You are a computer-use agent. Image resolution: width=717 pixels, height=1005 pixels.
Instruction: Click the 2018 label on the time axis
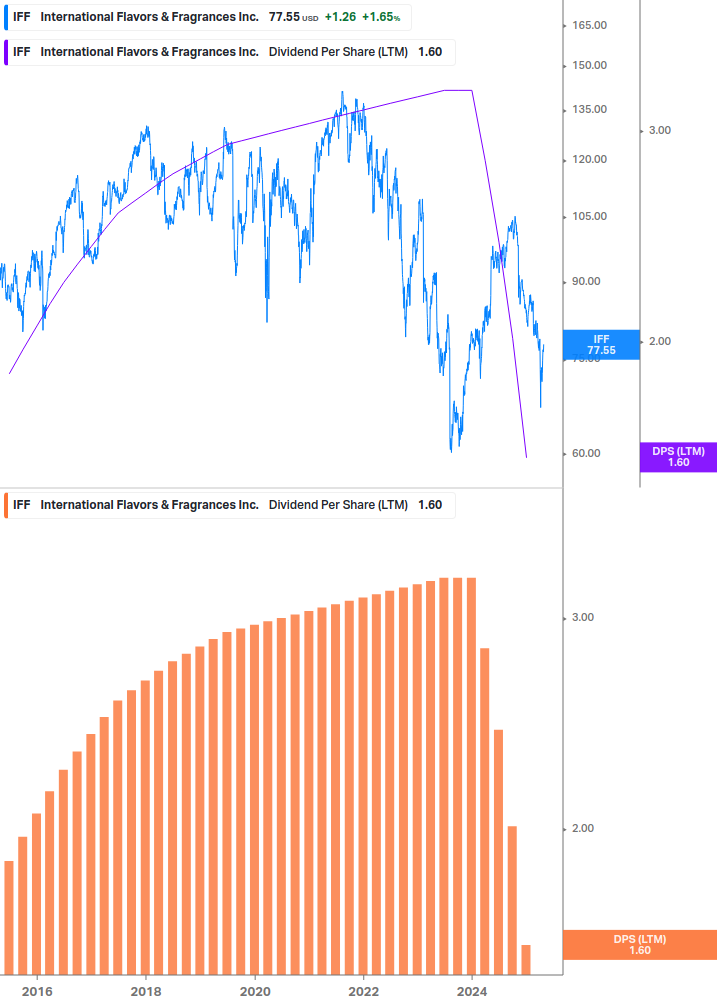coord(146,992)
